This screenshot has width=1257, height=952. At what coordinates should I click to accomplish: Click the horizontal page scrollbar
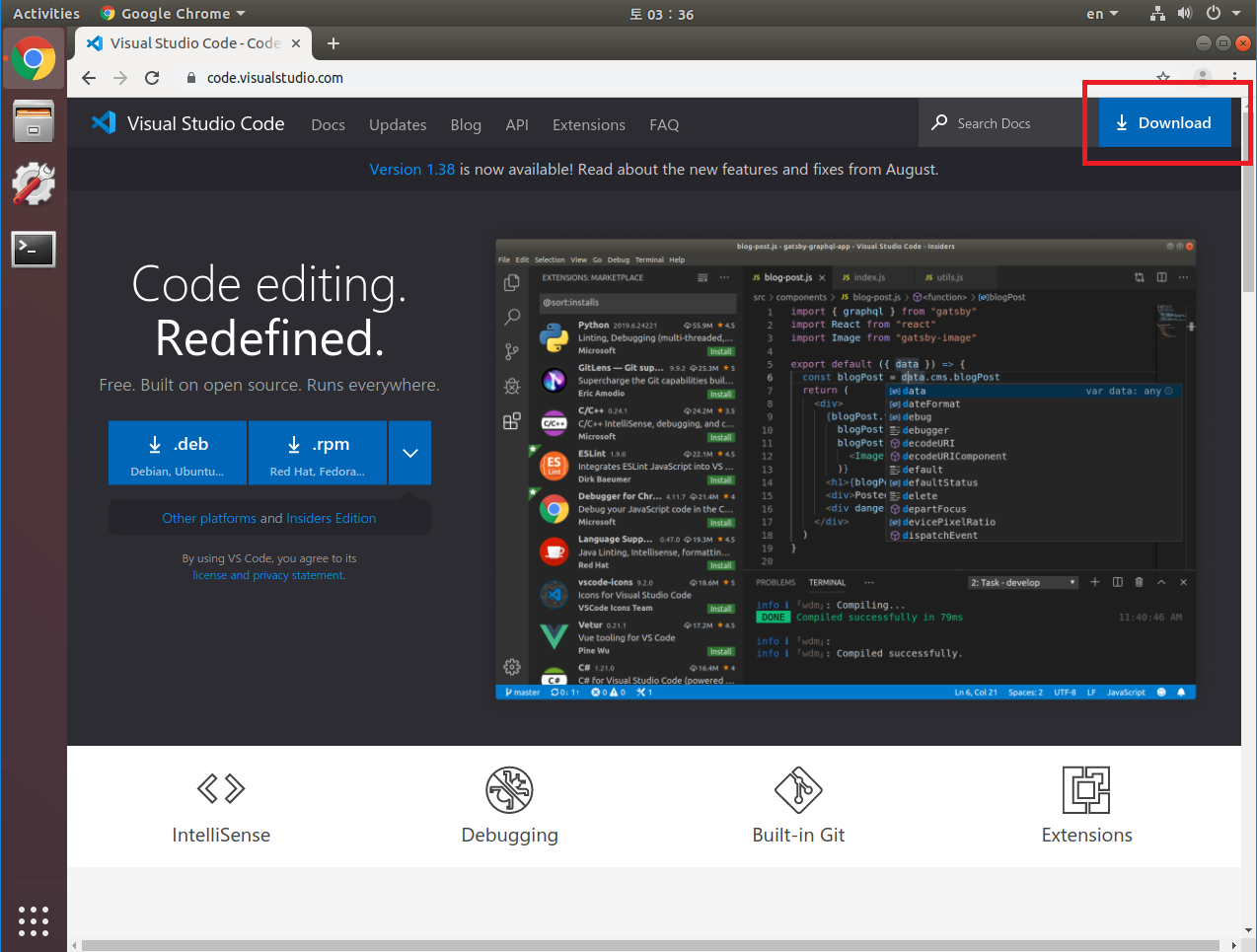coord(651,945)
